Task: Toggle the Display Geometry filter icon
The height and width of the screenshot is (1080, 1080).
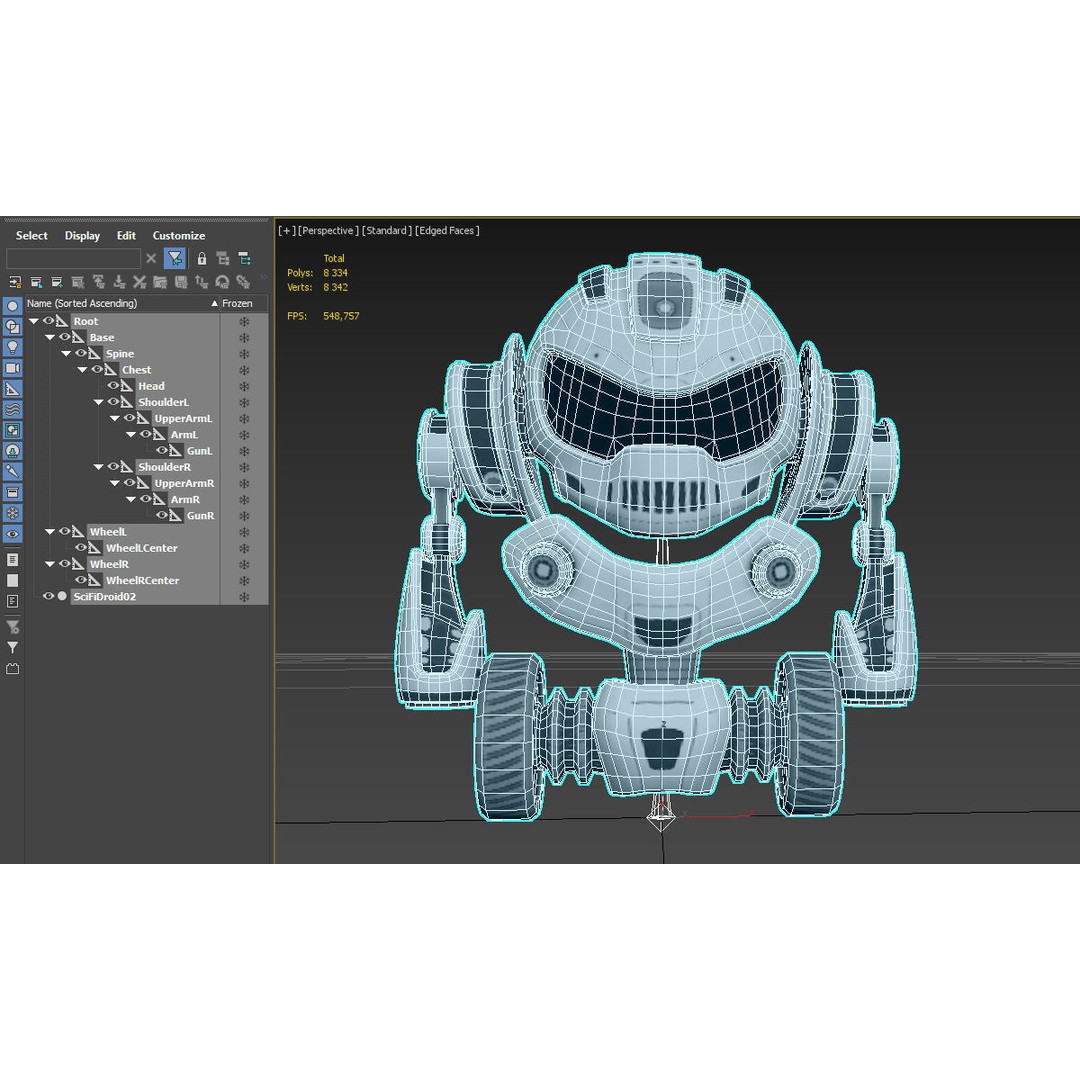Action: click(x=12, y=306)
